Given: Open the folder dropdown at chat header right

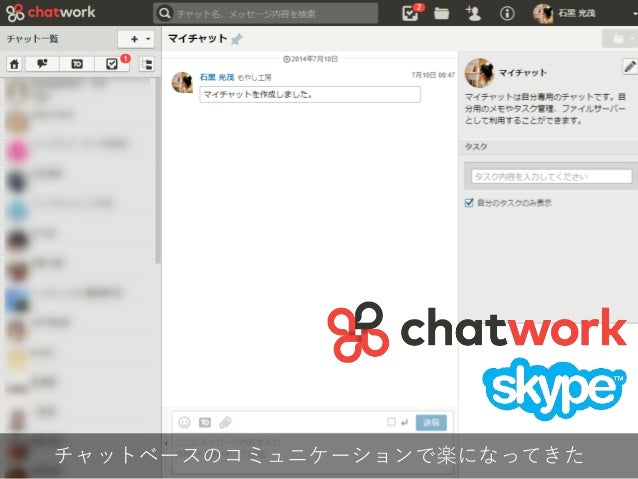Looking at the screenshot, I should [620, 39].
